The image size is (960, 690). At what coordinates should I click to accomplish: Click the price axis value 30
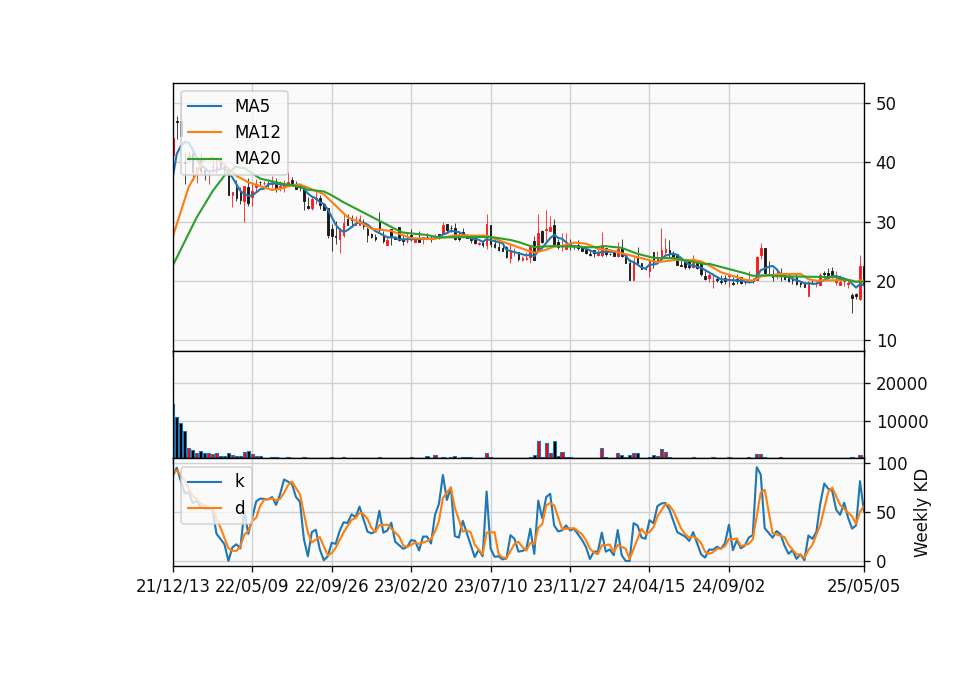pyautogui.click(x=886, y=223)
